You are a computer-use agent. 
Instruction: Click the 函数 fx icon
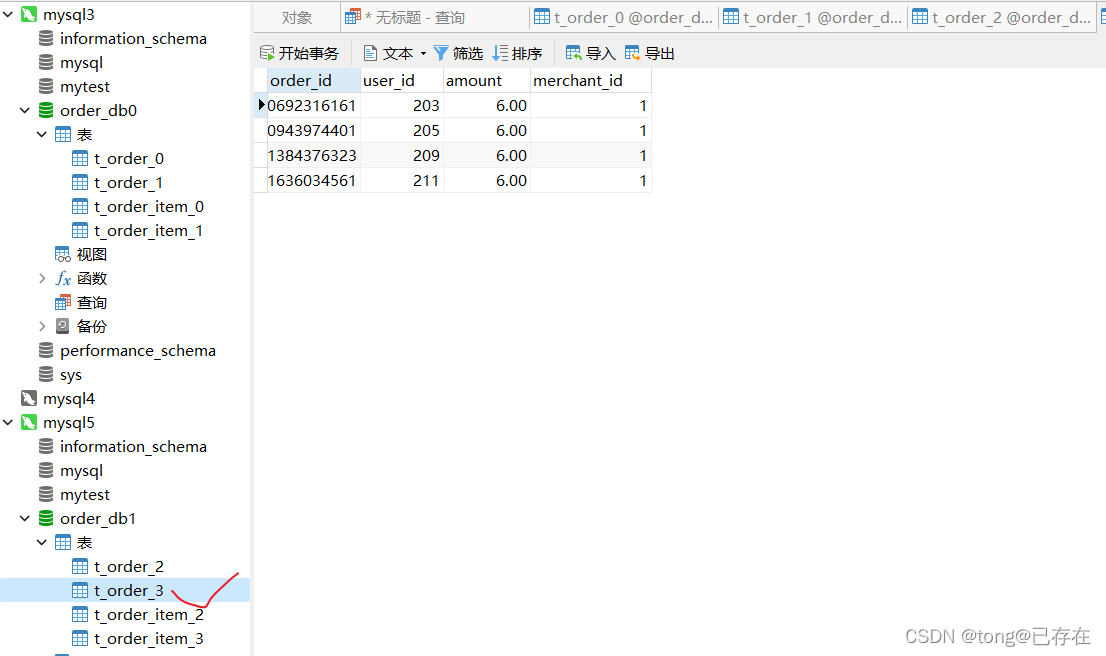[x=63, y=278]
